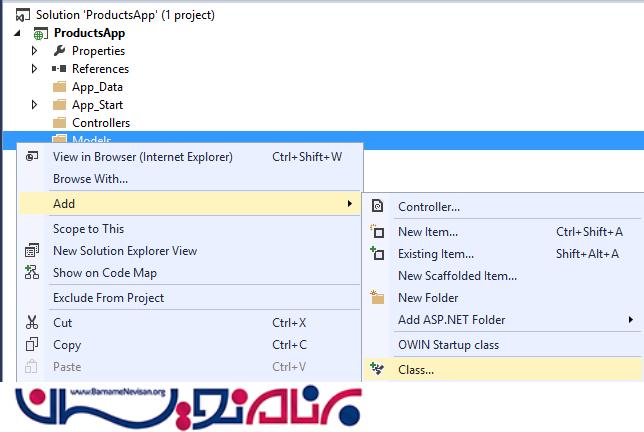The height and width of the screenshot is (432, 644).
Task: Click the Show on Code Map icon
Action: (x=32, y=273)
